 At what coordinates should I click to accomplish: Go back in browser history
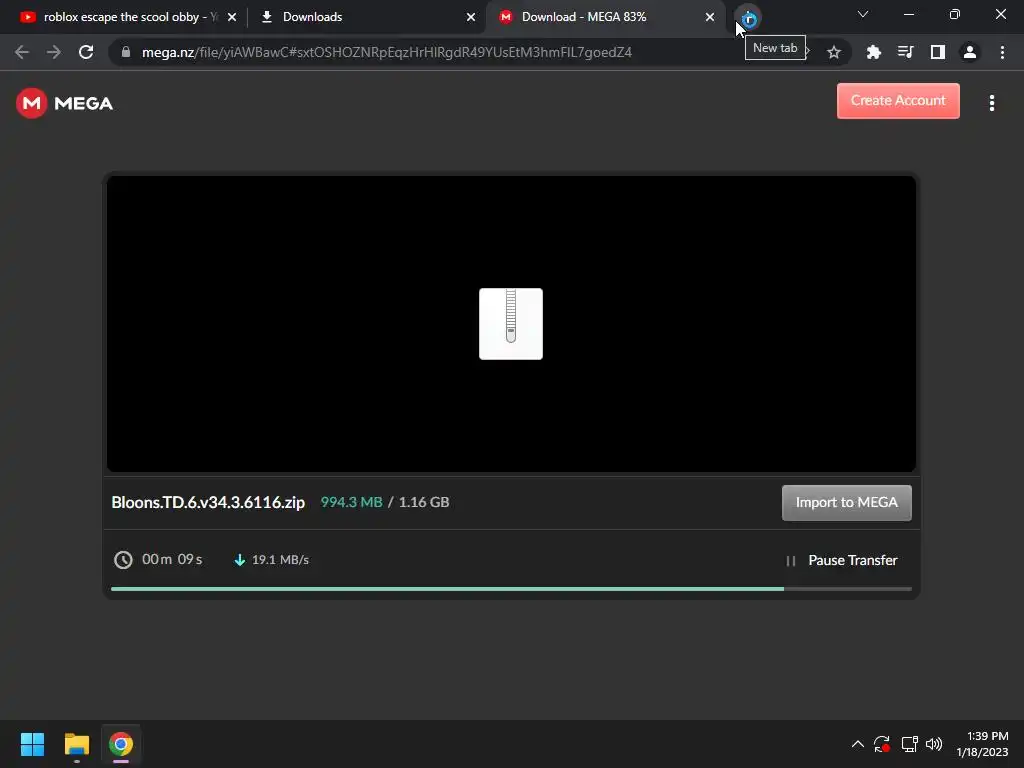tap(22, 52)
